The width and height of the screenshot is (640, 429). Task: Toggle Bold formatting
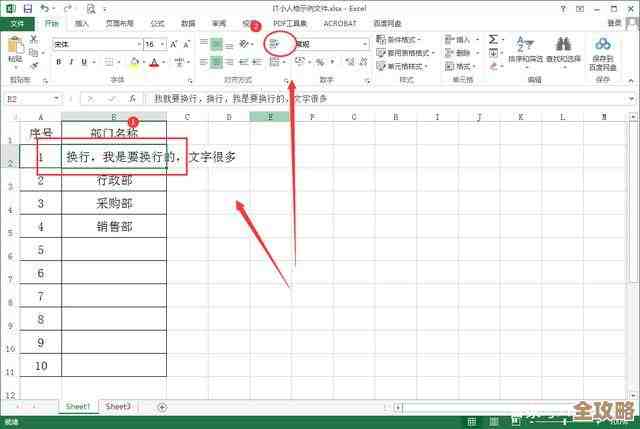[x=58, y=62]
